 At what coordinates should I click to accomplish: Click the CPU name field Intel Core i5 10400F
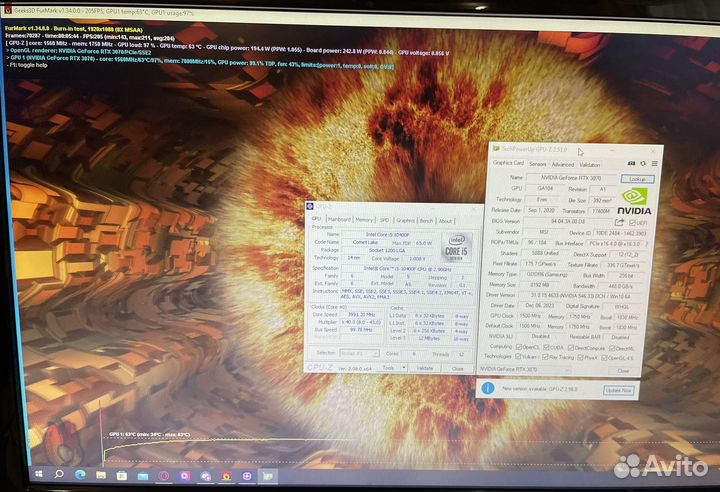pyautogui.click(x=389, y=235)
